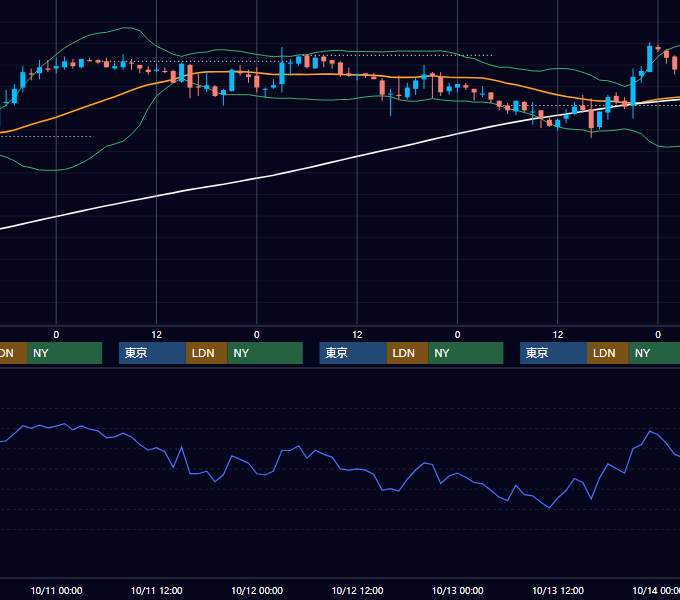Click the 10/13 00:00 date label

458,590
